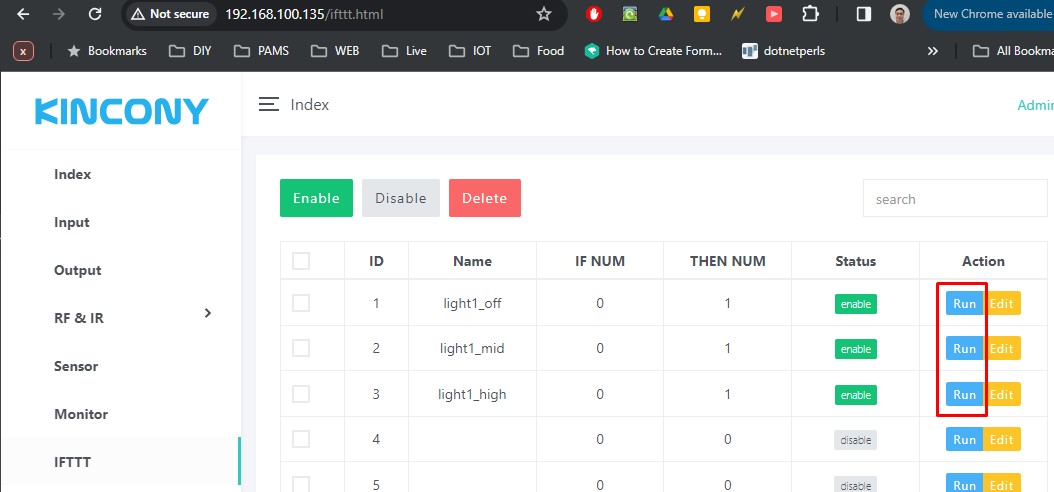Select all rows with header checkbox

tap(301, 261)
